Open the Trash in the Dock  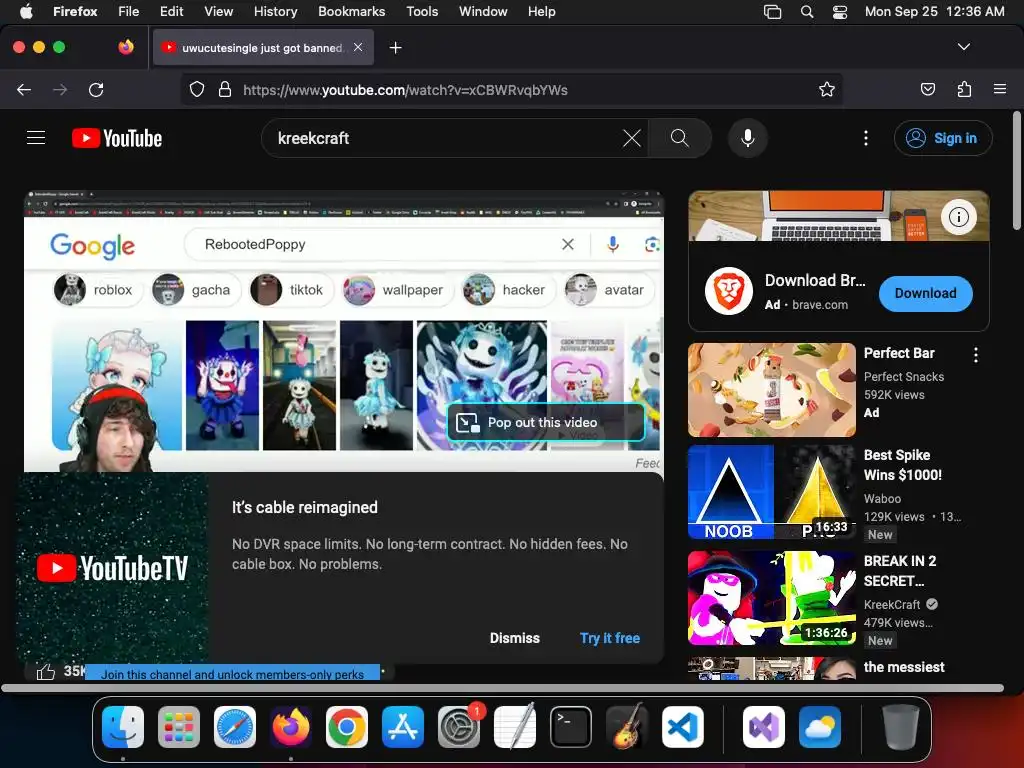pyautogui.click(x=901, y=727)
